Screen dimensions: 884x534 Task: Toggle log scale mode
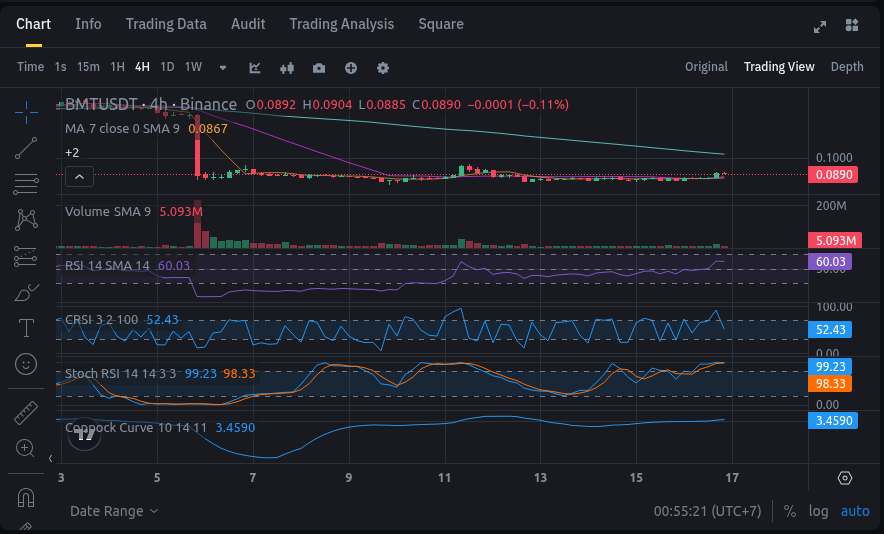819,511
